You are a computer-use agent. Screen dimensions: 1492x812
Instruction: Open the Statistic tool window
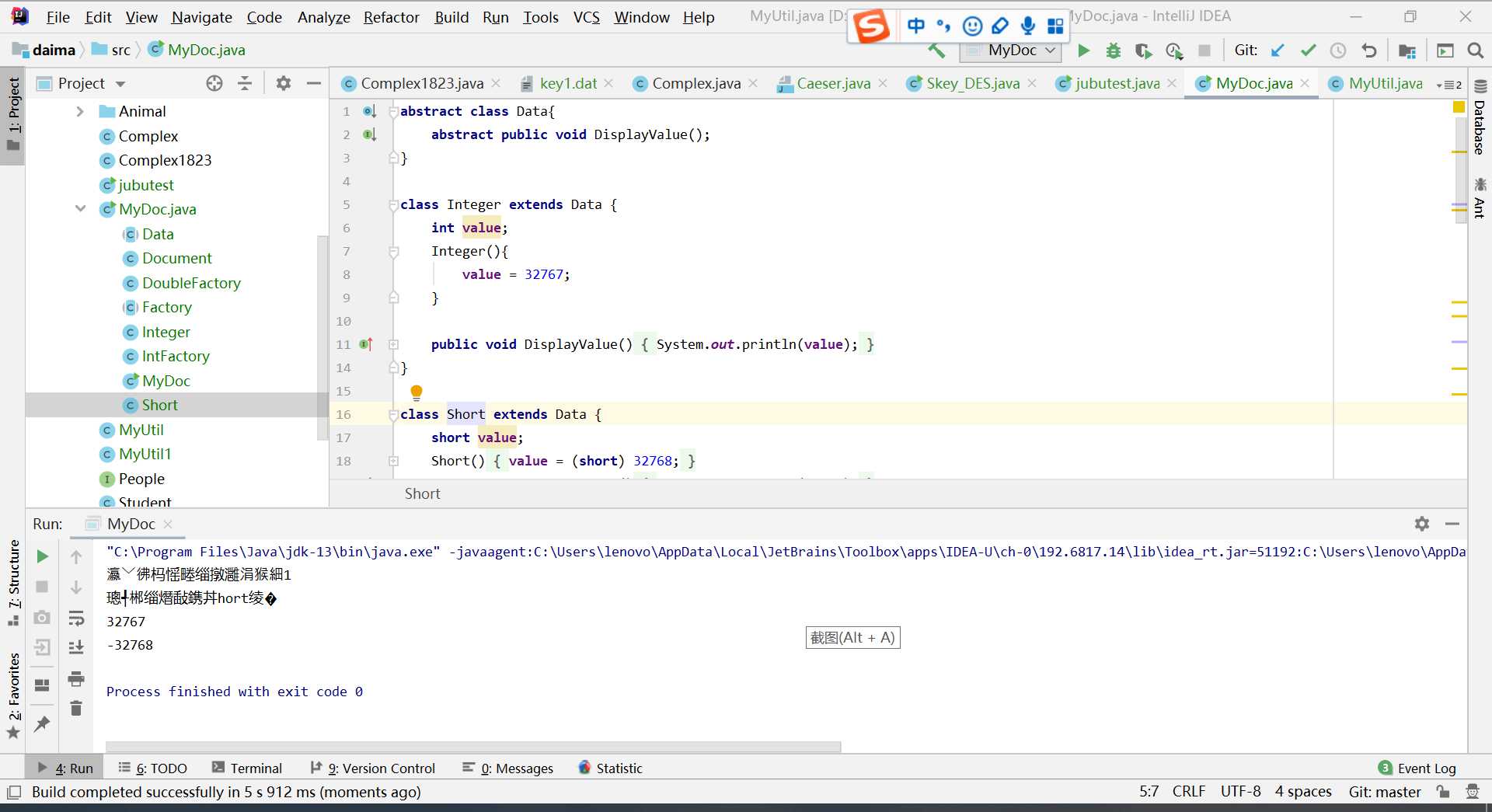pyautogui.click(x=611, y=768)
